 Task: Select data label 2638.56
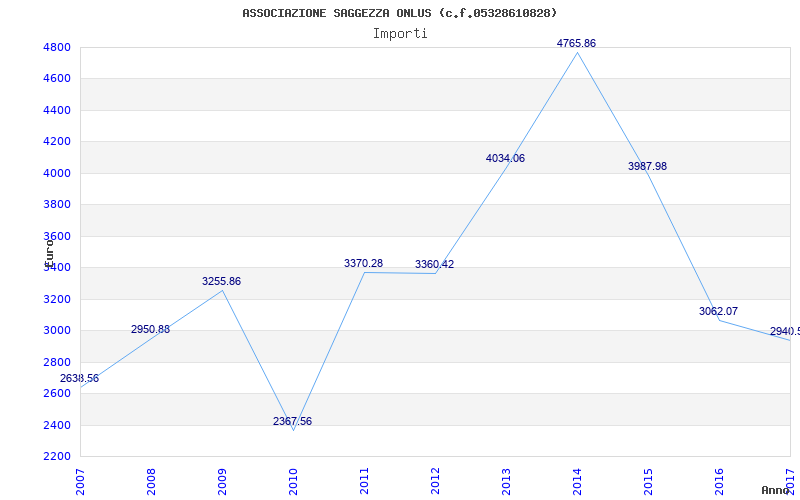[80, 379]
